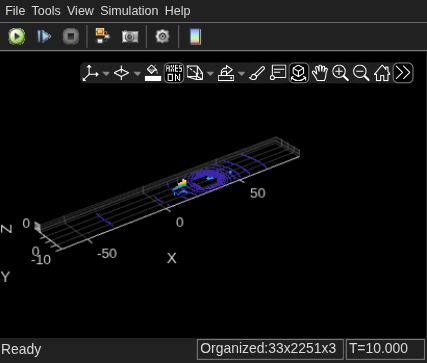Run the simulation with the green play button
The width and height of the screenshot is (427, 363).
(x=17, y=36)
